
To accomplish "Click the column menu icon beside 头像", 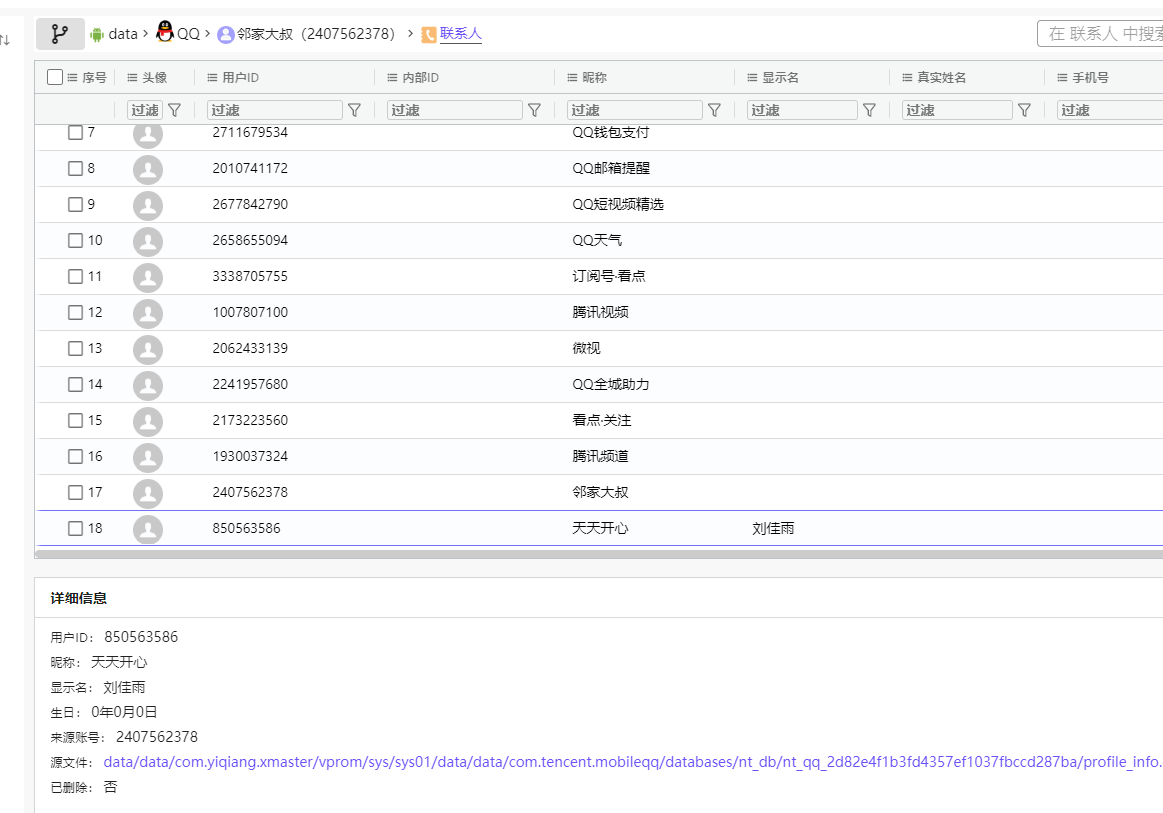I will click(132, 77).
